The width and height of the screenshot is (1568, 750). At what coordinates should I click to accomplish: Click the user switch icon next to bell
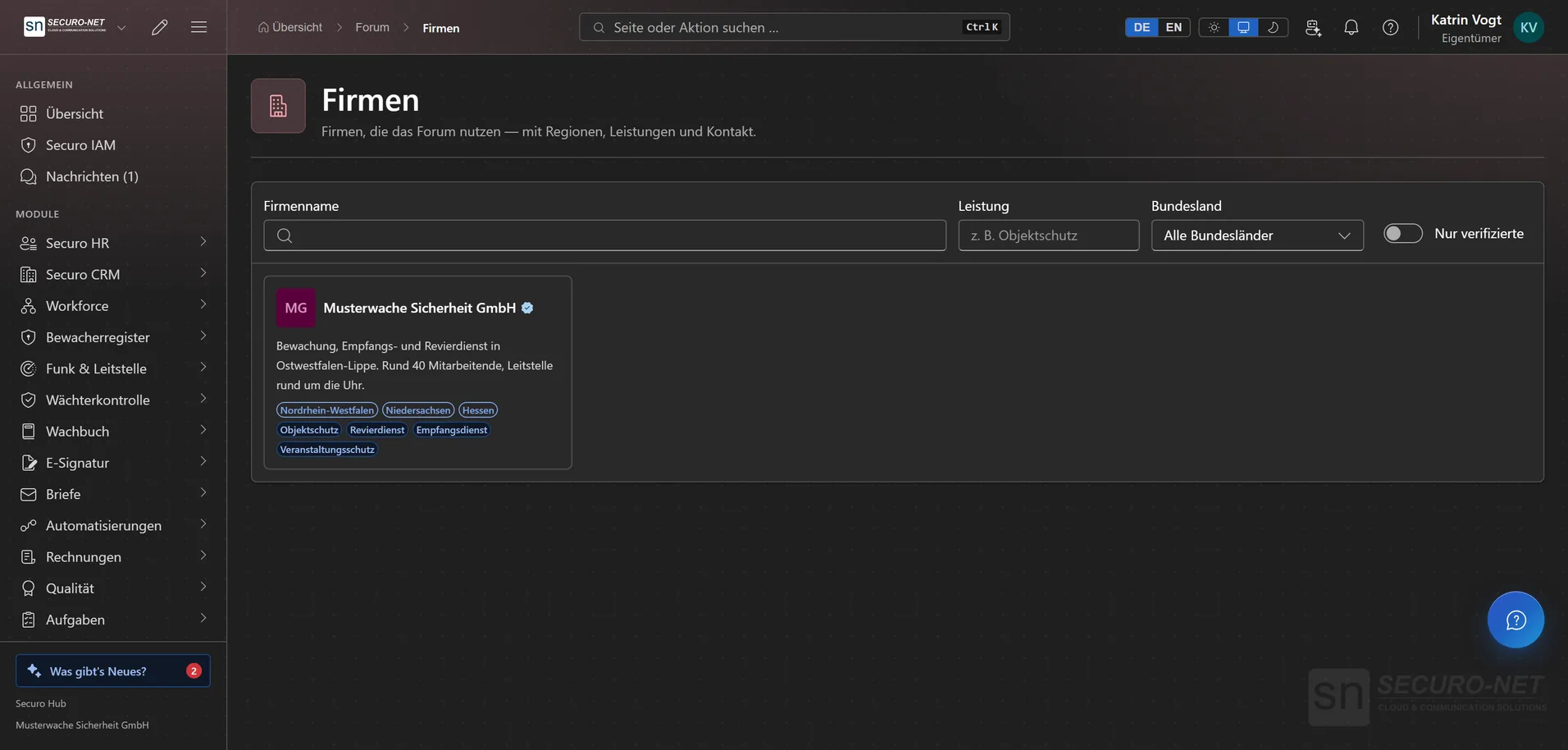1313,27
